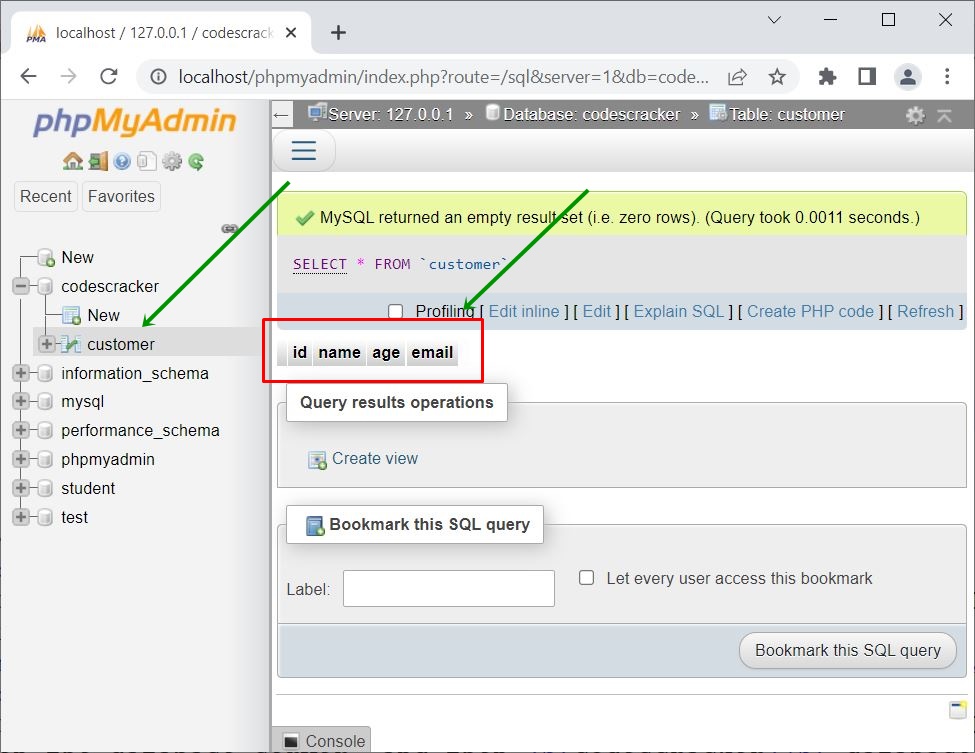Click the log out icon in sidebar

point(100,161)
